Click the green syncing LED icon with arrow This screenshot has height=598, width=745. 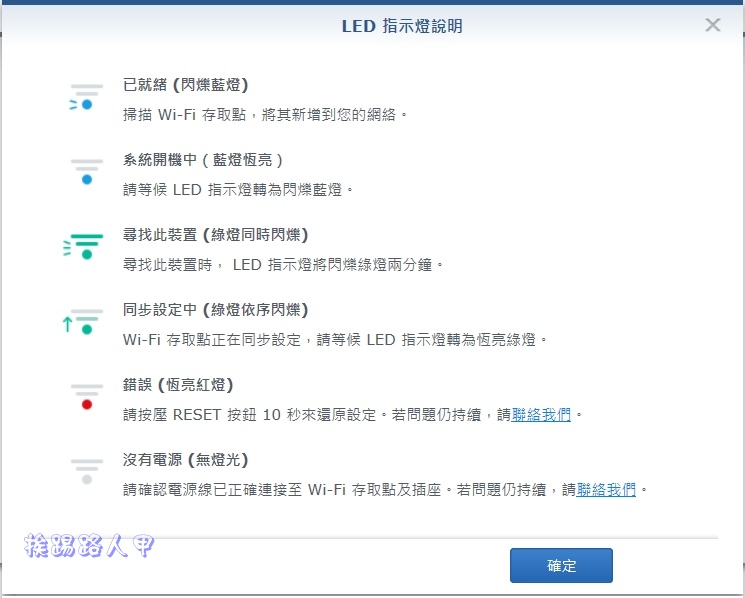[83, 322]
